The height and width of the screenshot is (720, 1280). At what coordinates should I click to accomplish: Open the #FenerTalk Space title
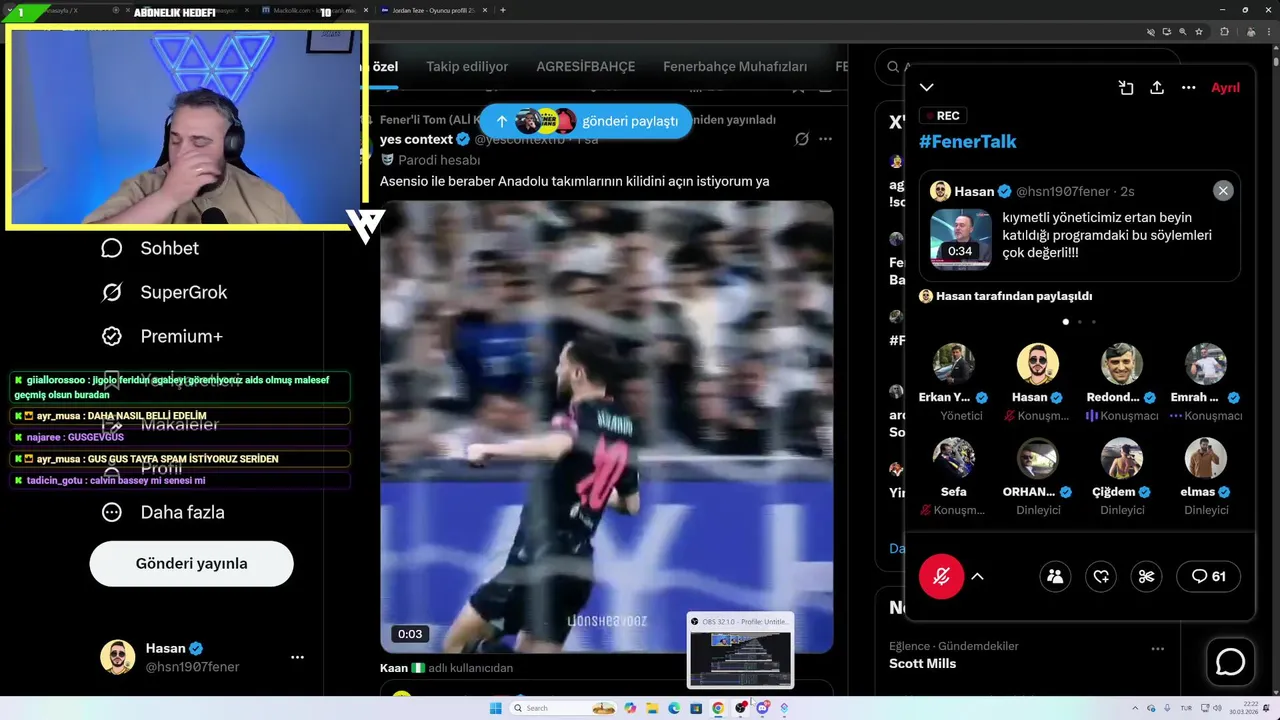(x=968, y=141)
